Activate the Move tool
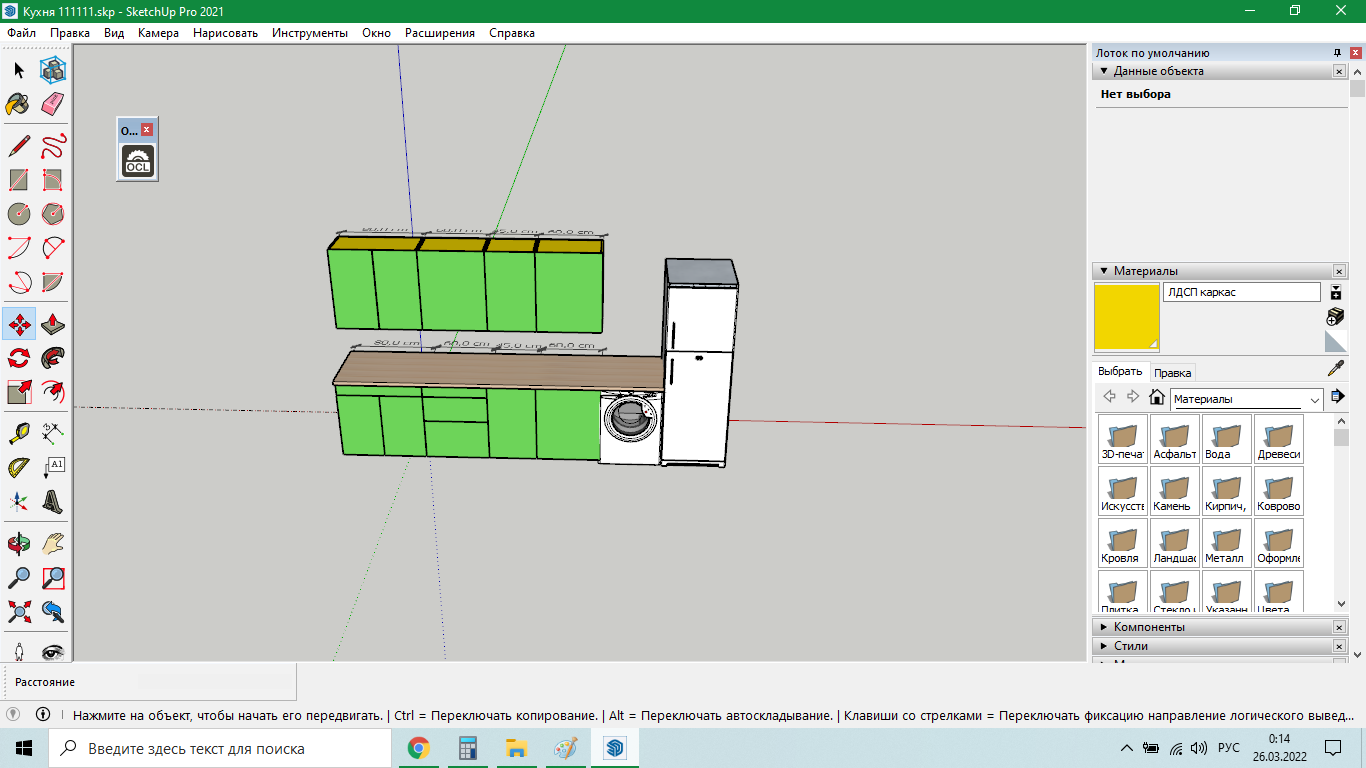Viewport: 1366px width, 768px height. click(x=19, y=324)
